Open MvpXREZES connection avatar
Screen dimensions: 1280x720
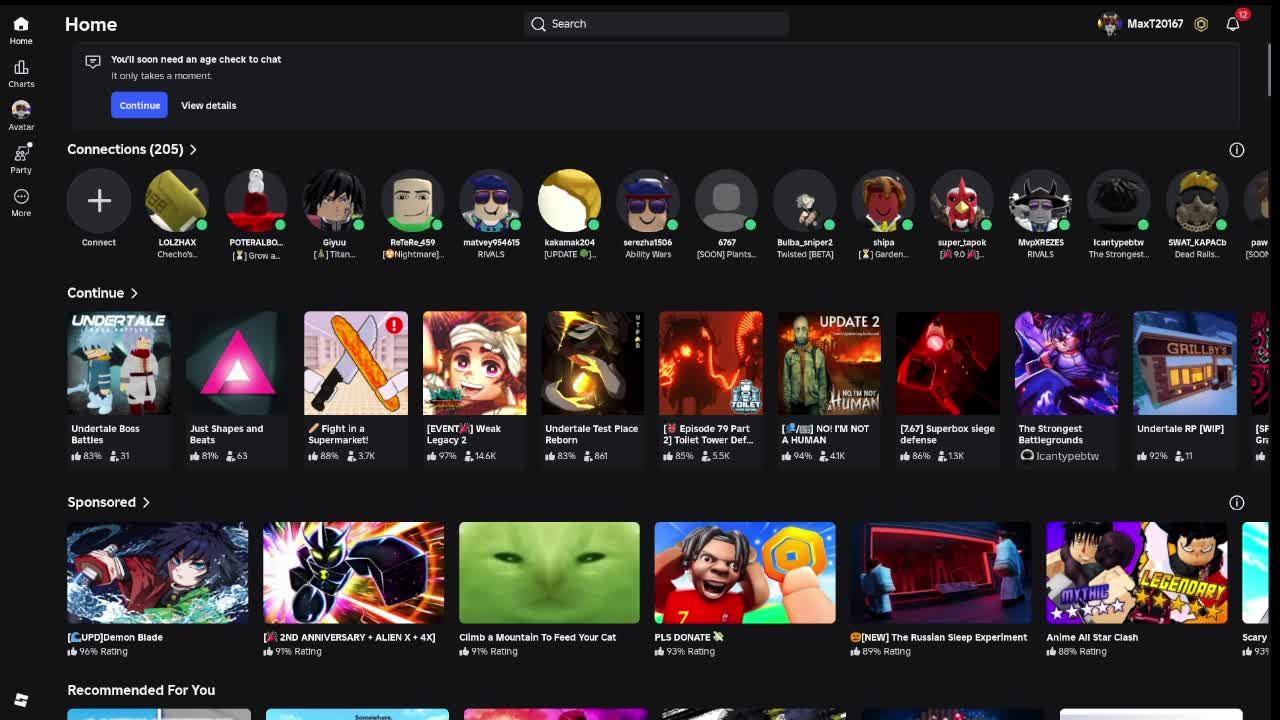[x=1040, y=201]
